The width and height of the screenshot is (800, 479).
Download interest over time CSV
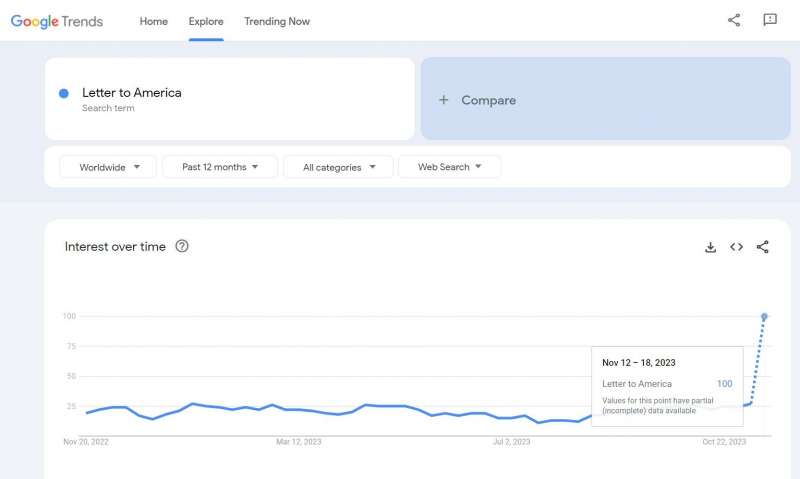point(710,247)
